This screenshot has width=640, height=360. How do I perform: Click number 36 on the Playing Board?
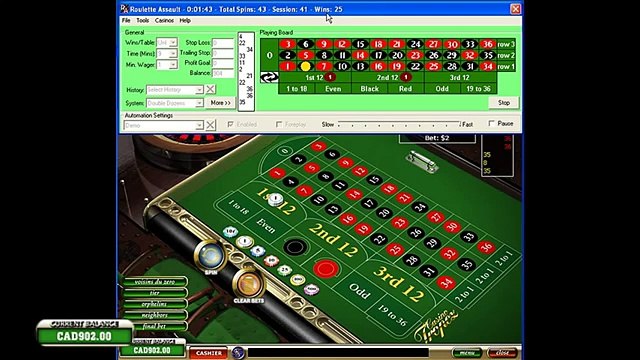(x=487, y=44)
